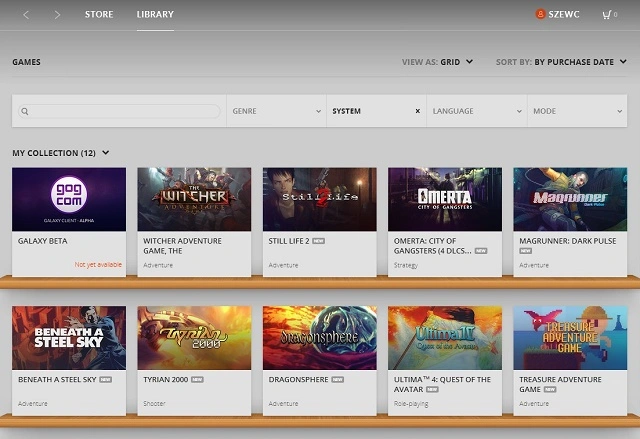Screen dimensions: 640x439
Task: Open the SYSTEM filter
Action: [x=347, y=111]
